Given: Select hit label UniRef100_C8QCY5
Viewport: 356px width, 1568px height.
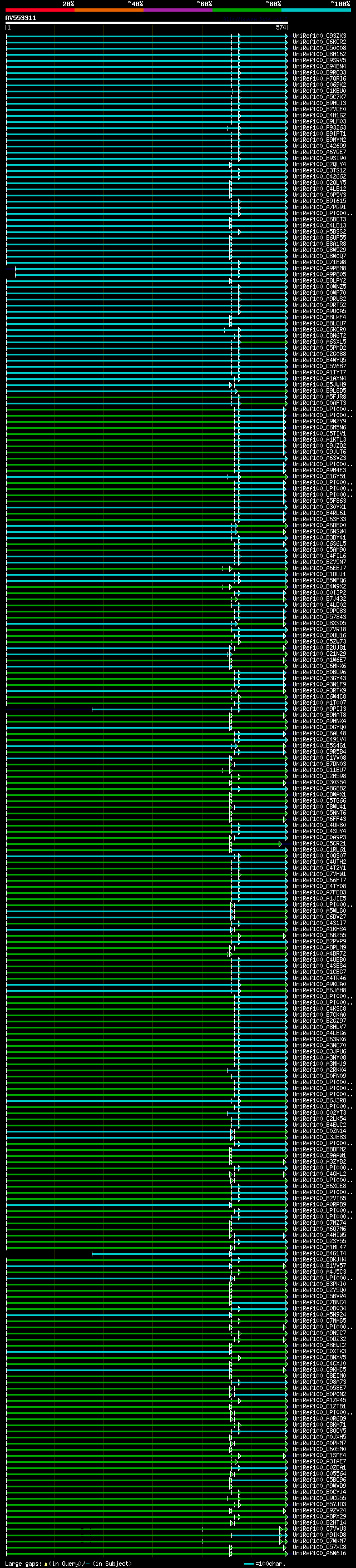Looking at the screenshot, I should [x=319, y=1431].
